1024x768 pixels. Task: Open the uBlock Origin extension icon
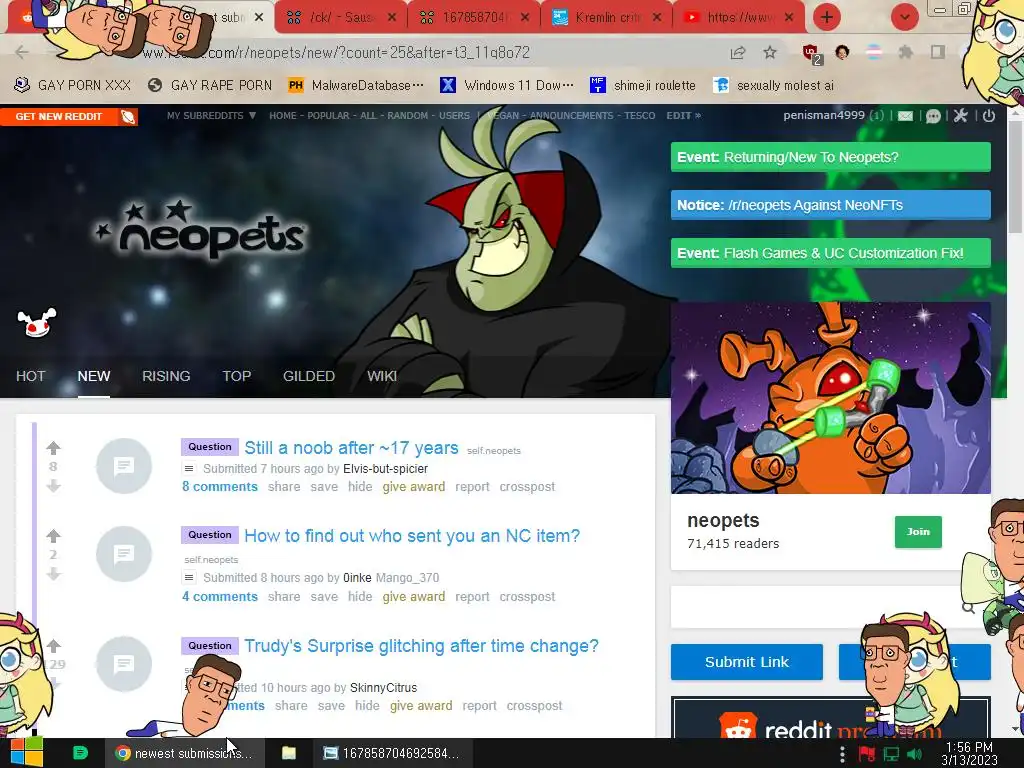point(812,54)
